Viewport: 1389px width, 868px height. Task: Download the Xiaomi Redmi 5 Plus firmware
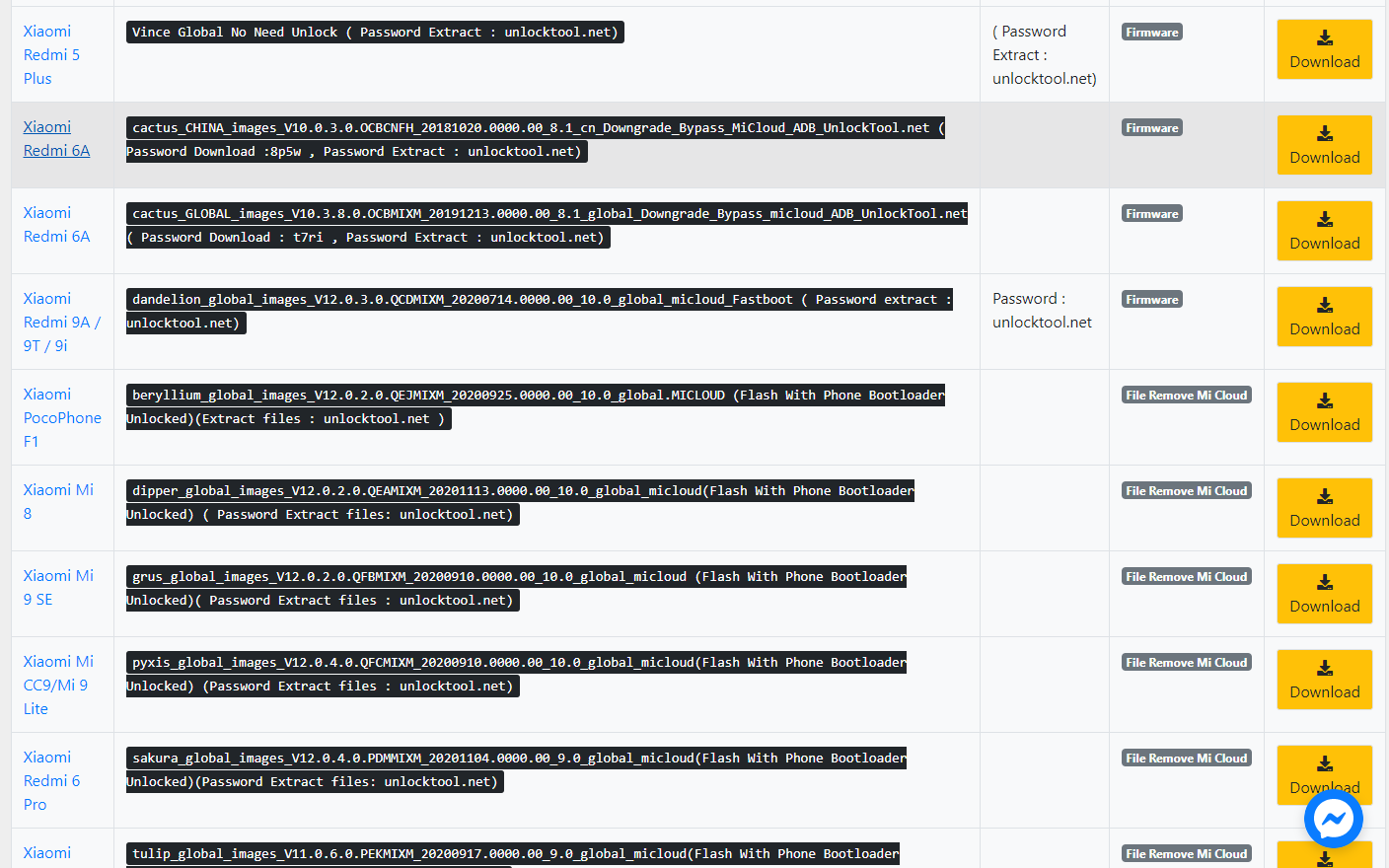[1324, 49]
